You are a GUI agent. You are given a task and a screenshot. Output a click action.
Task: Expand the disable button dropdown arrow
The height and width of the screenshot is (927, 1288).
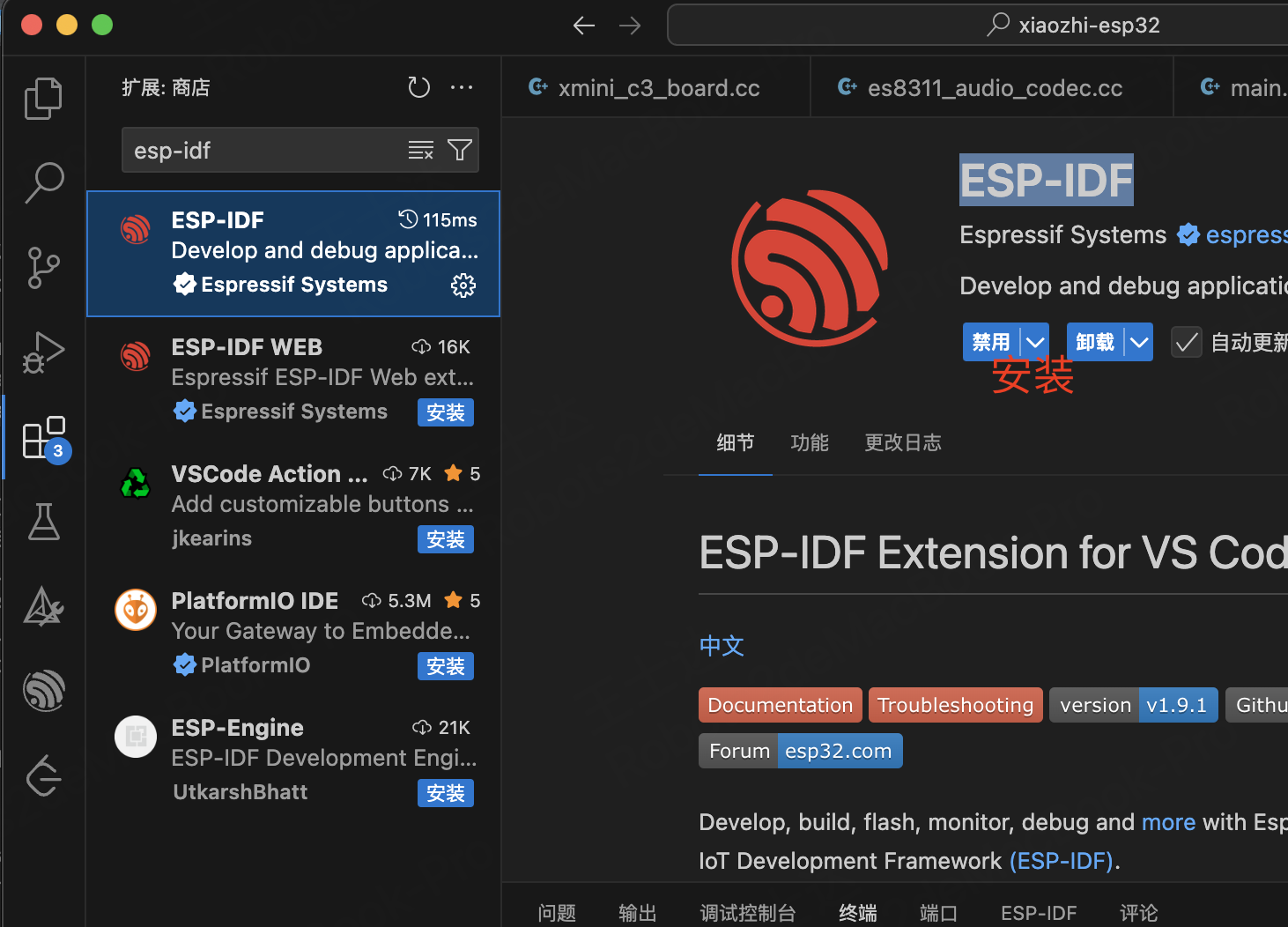(x=1035, y=342)
